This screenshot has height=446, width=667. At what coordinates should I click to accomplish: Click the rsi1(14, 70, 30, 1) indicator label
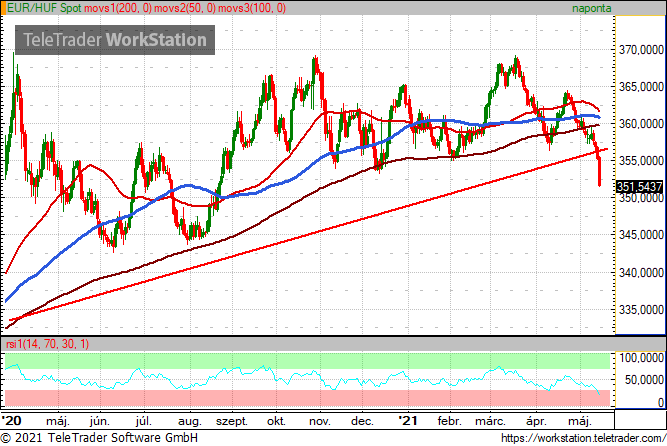click(48, 343)
